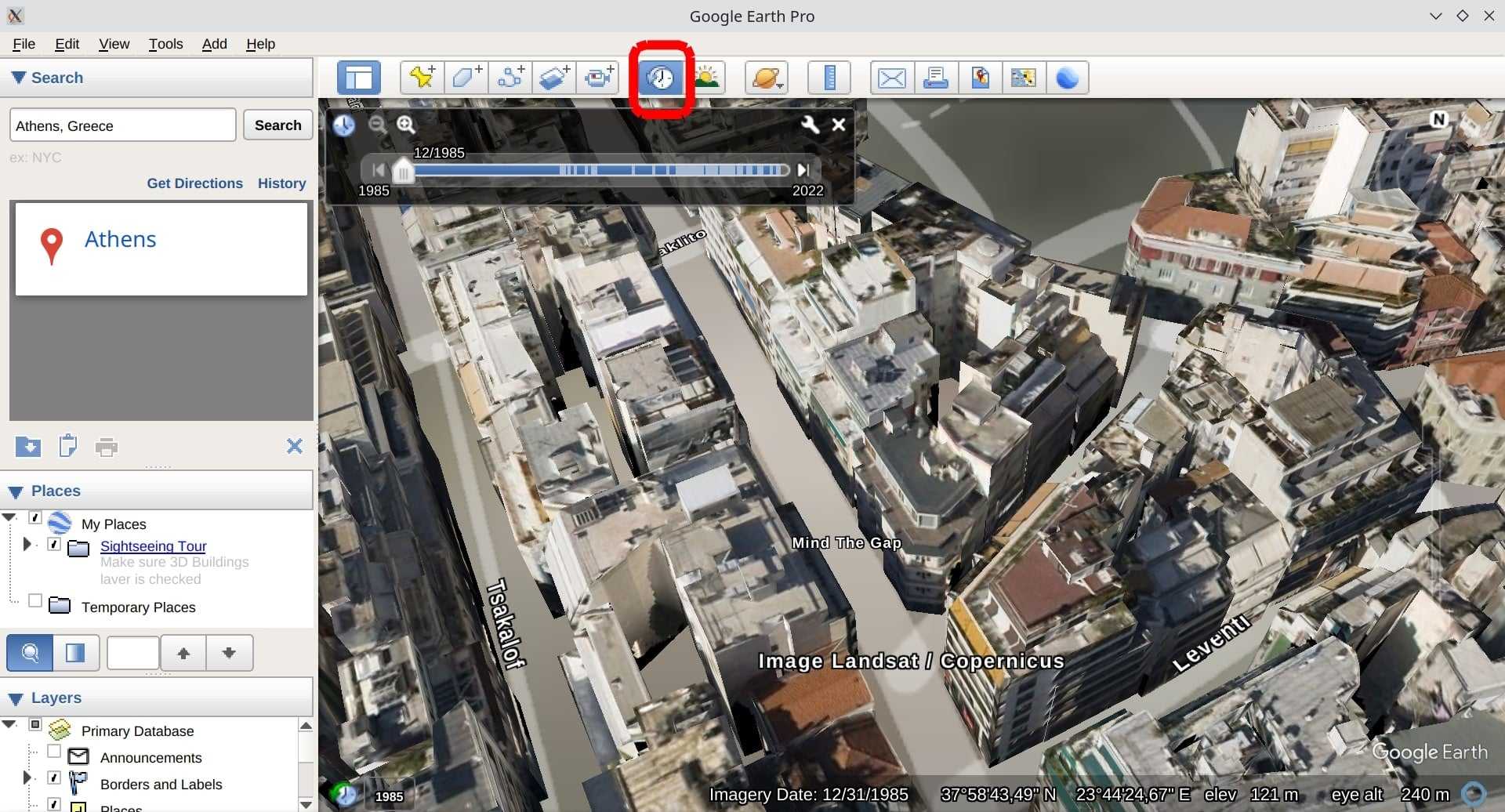Step to next imagery date
This screenshot has height=812, width=1505.
803,170
